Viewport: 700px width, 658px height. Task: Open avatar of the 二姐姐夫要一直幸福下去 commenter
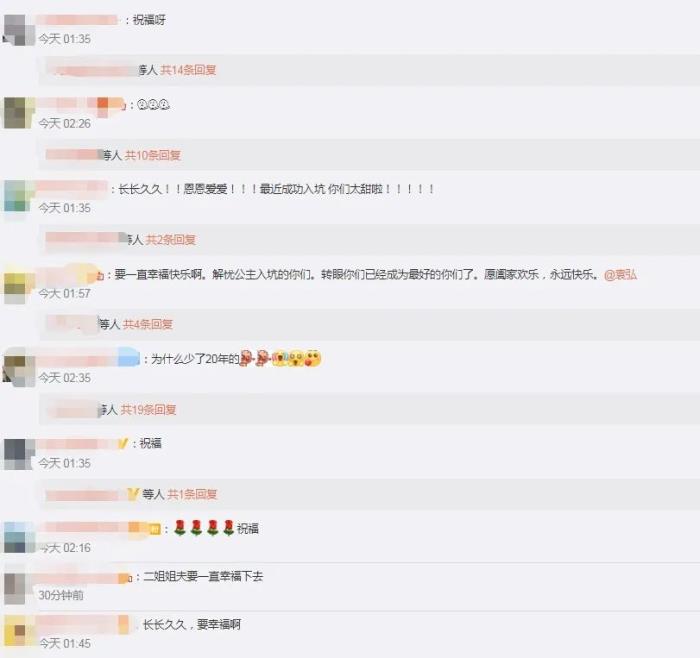pyautogui.click(x=17, y=588)
